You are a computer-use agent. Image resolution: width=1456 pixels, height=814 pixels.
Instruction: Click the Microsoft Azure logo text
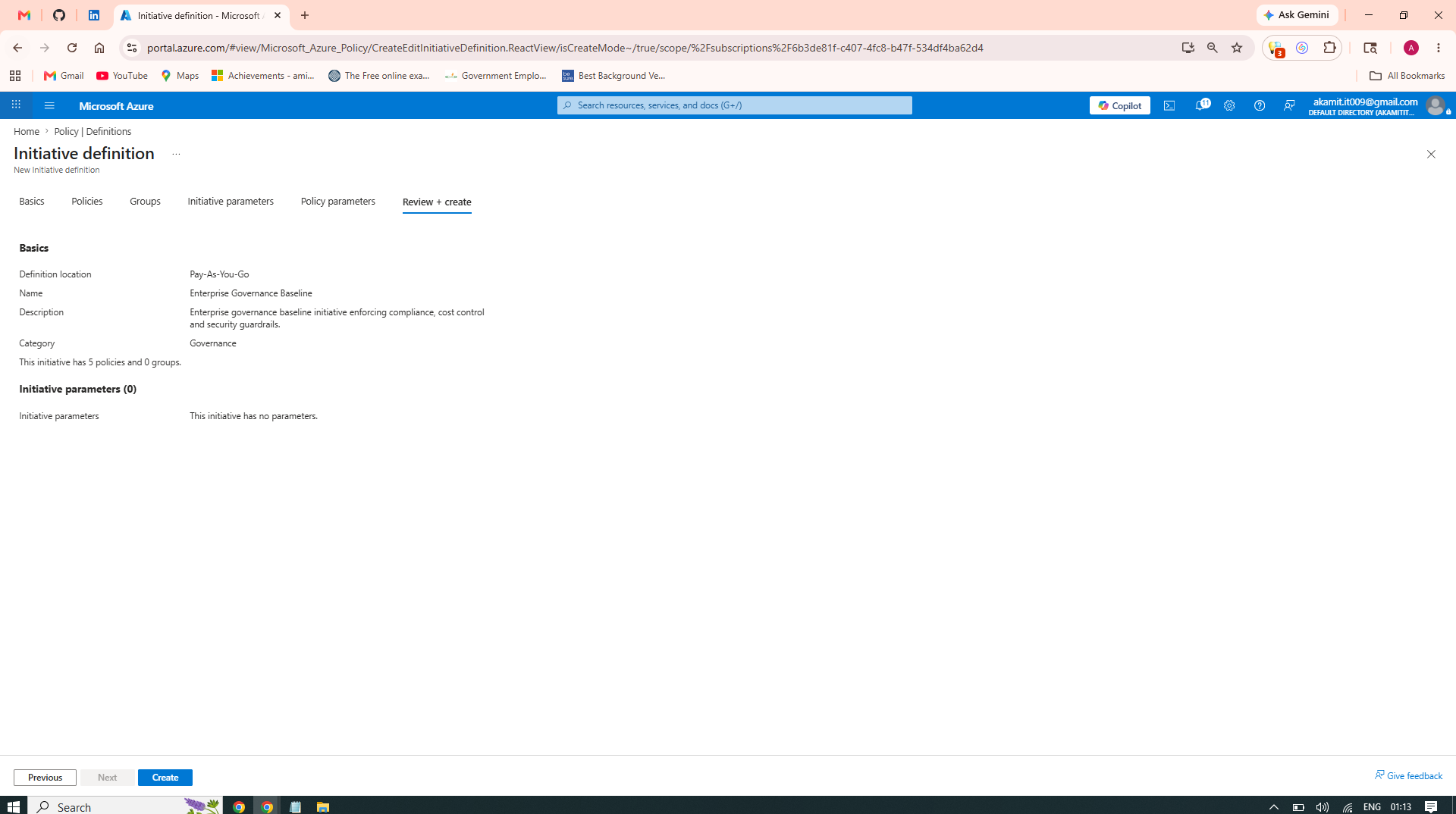pos(116,106)
